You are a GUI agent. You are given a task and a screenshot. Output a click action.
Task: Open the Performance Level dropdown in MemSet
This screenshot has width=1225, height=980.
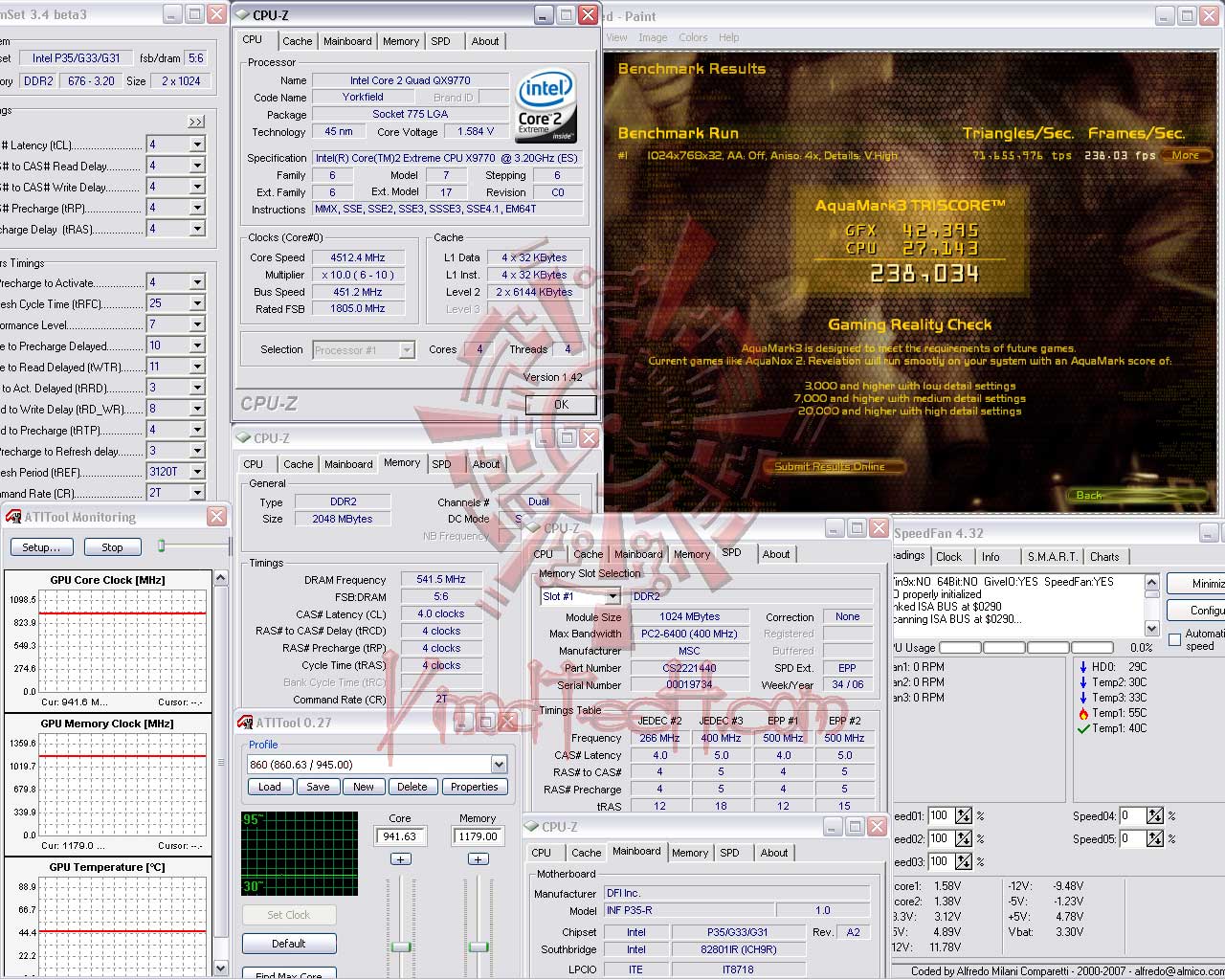click(197, 324)
